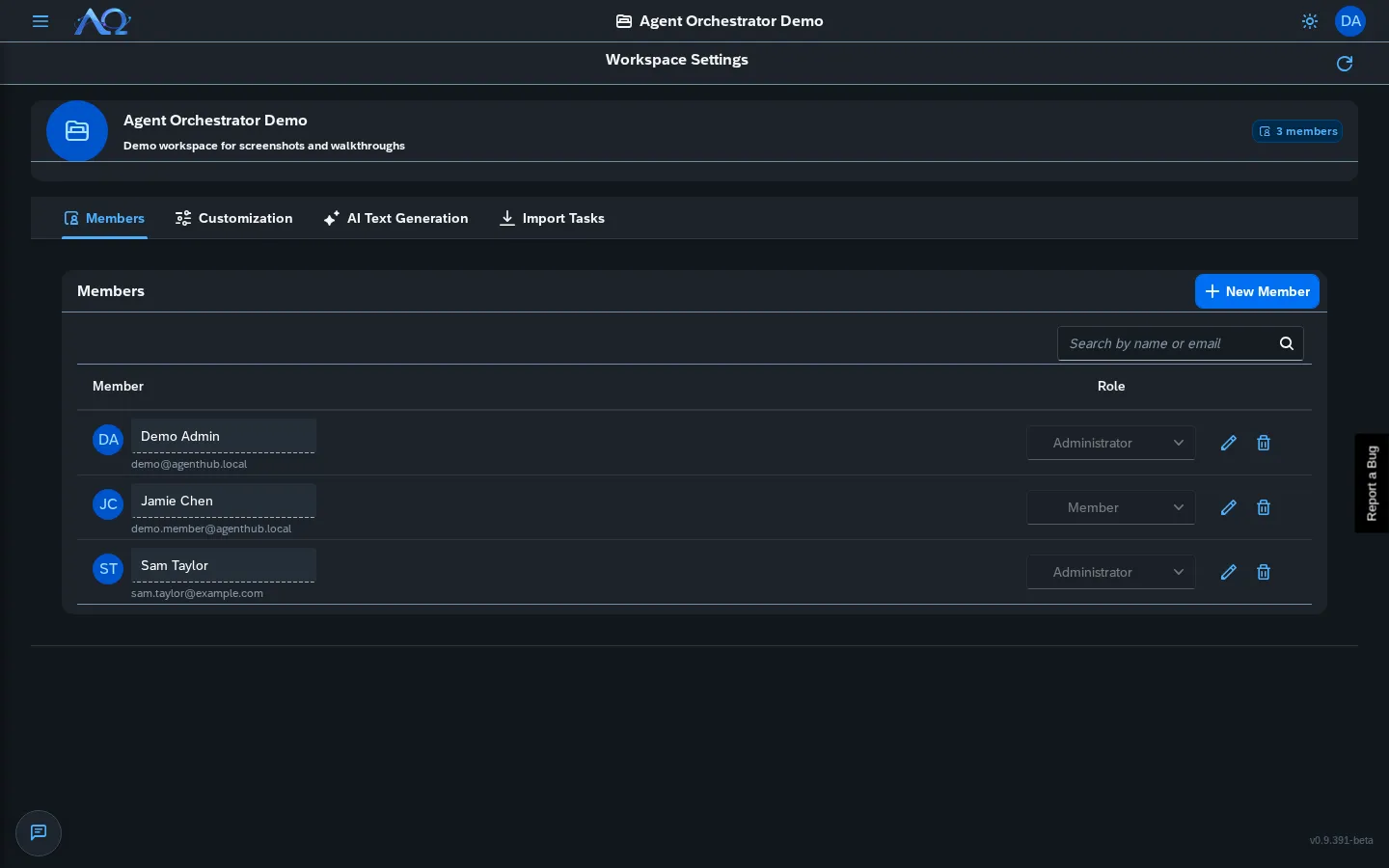The height and width of the screenshot is (868, 1389).
Task: Switch to the AI Text Generation tab
Action: click(395, 218)
